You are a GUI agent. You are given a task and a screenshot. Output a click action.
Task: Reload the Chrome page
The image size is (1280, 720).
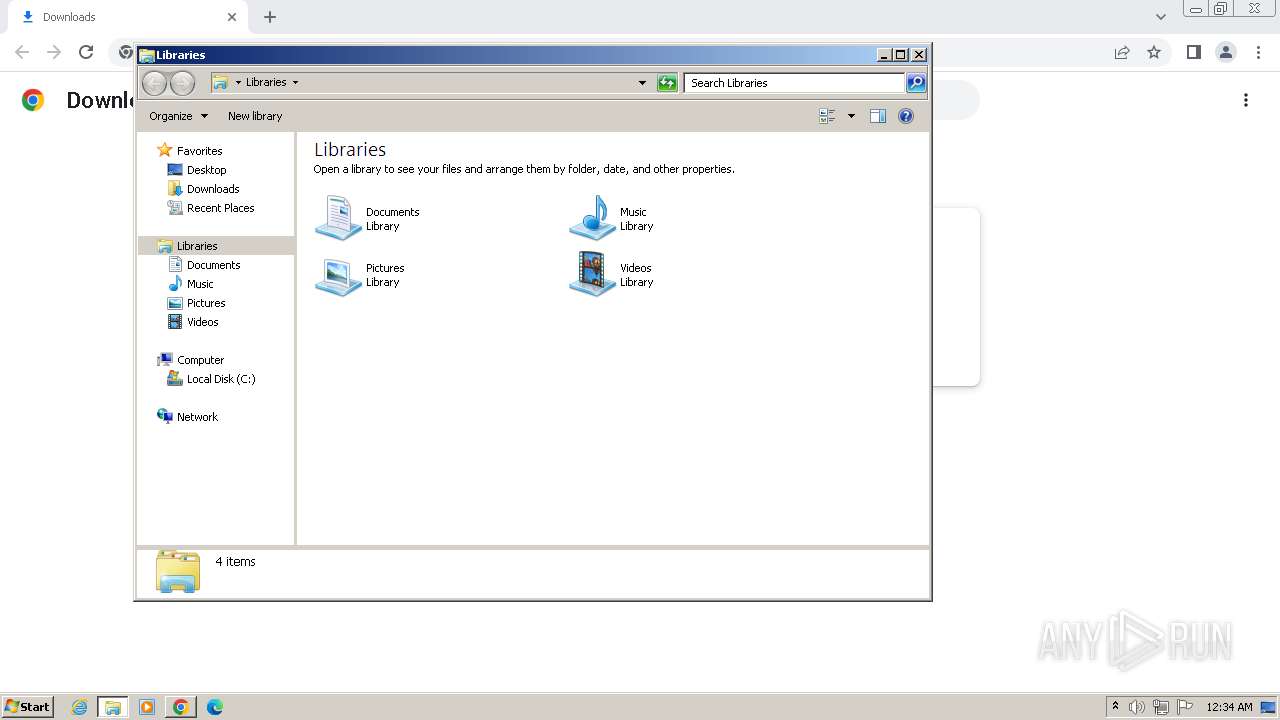(86, 52)
